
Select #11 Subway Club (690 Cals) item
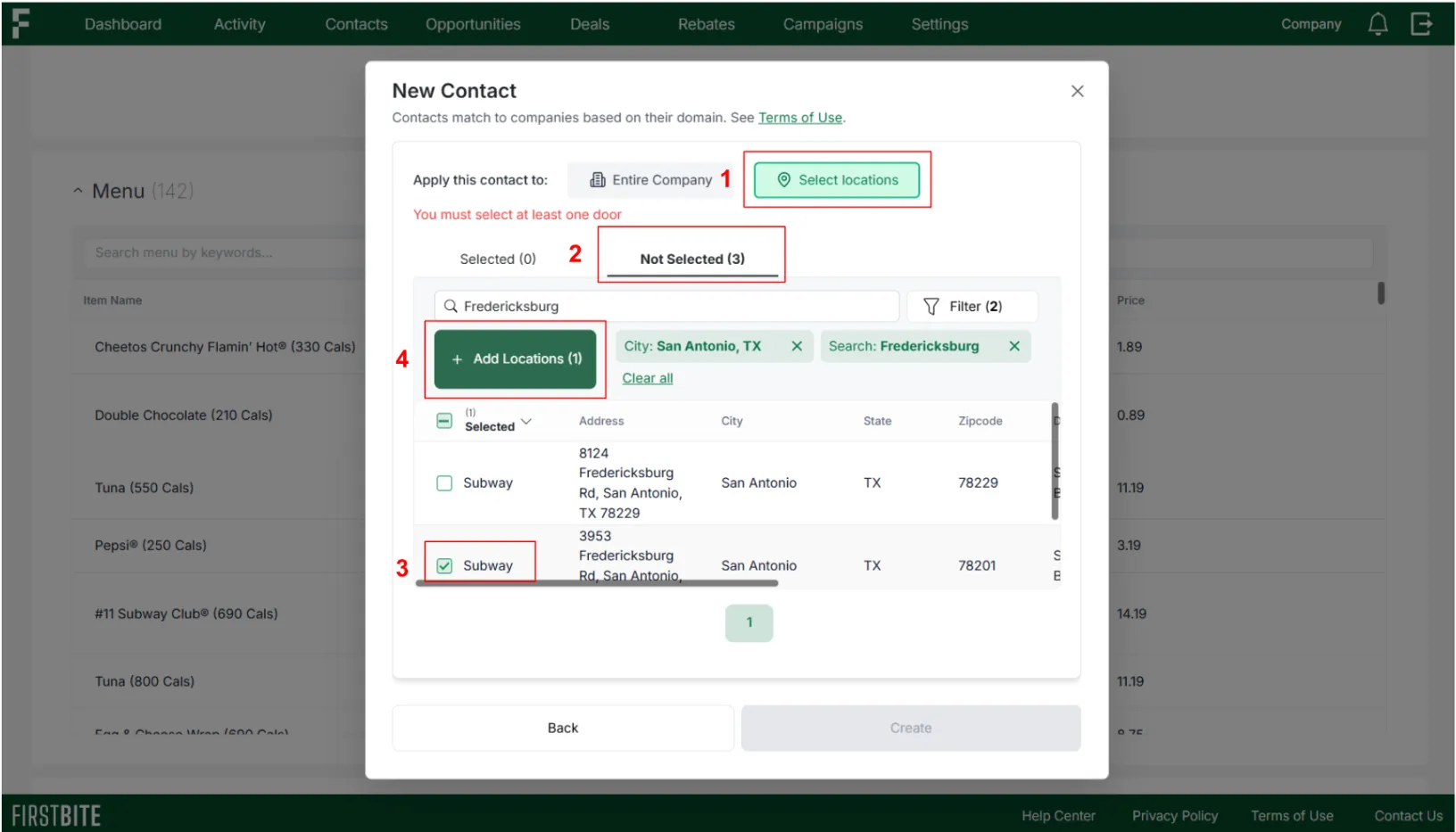186,614
